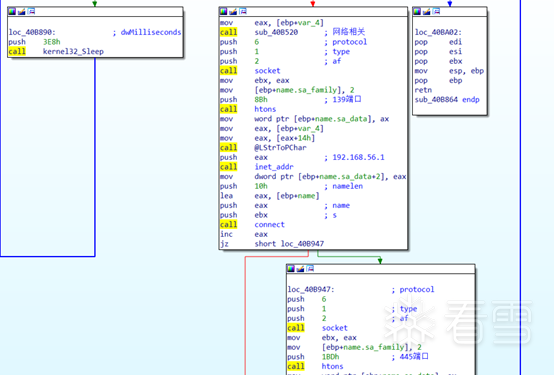Viewport: 554px width, 375px height.
Task: Select the 1BDh port value
Action: pyautogui.click(x=330, y=357)
